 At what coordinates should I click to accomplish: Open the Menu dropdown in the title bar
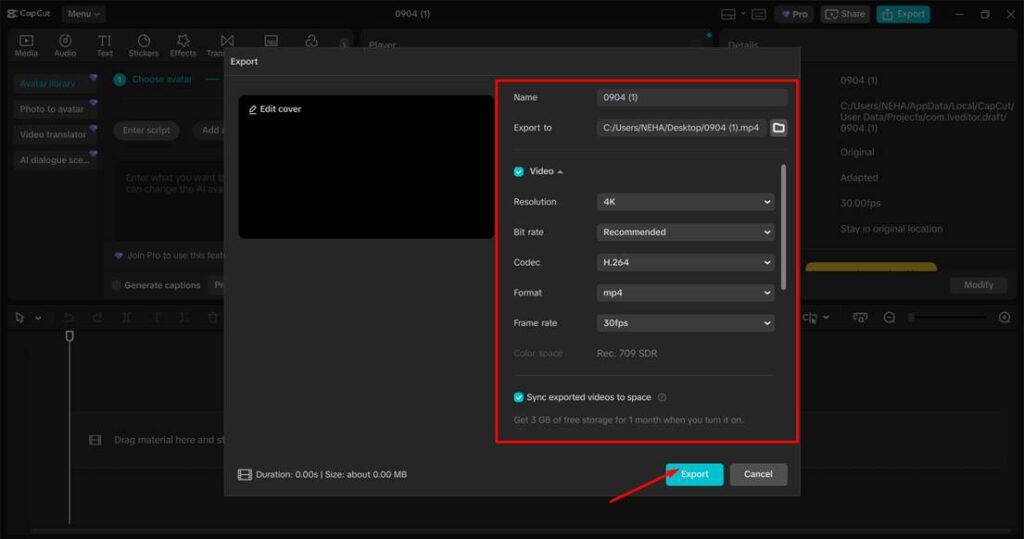pos(82,14)
